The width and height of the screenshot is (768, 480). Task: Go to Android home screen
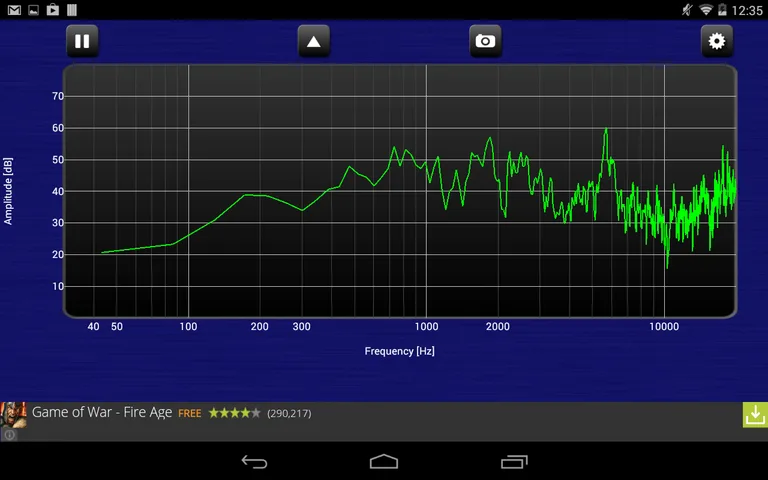point(384,461)
